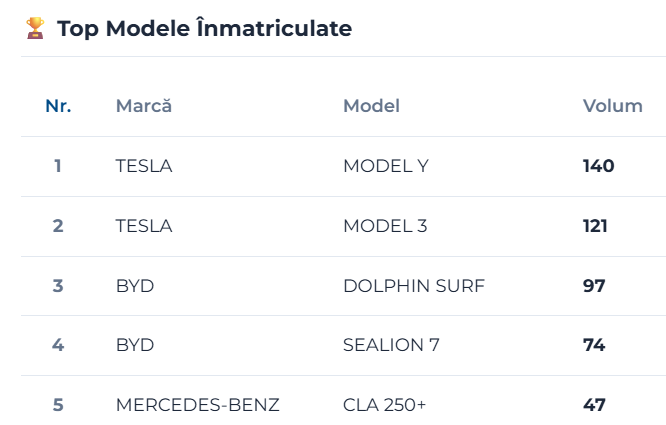Click the Top Modele Înmatriculate heading

[204, 29]
